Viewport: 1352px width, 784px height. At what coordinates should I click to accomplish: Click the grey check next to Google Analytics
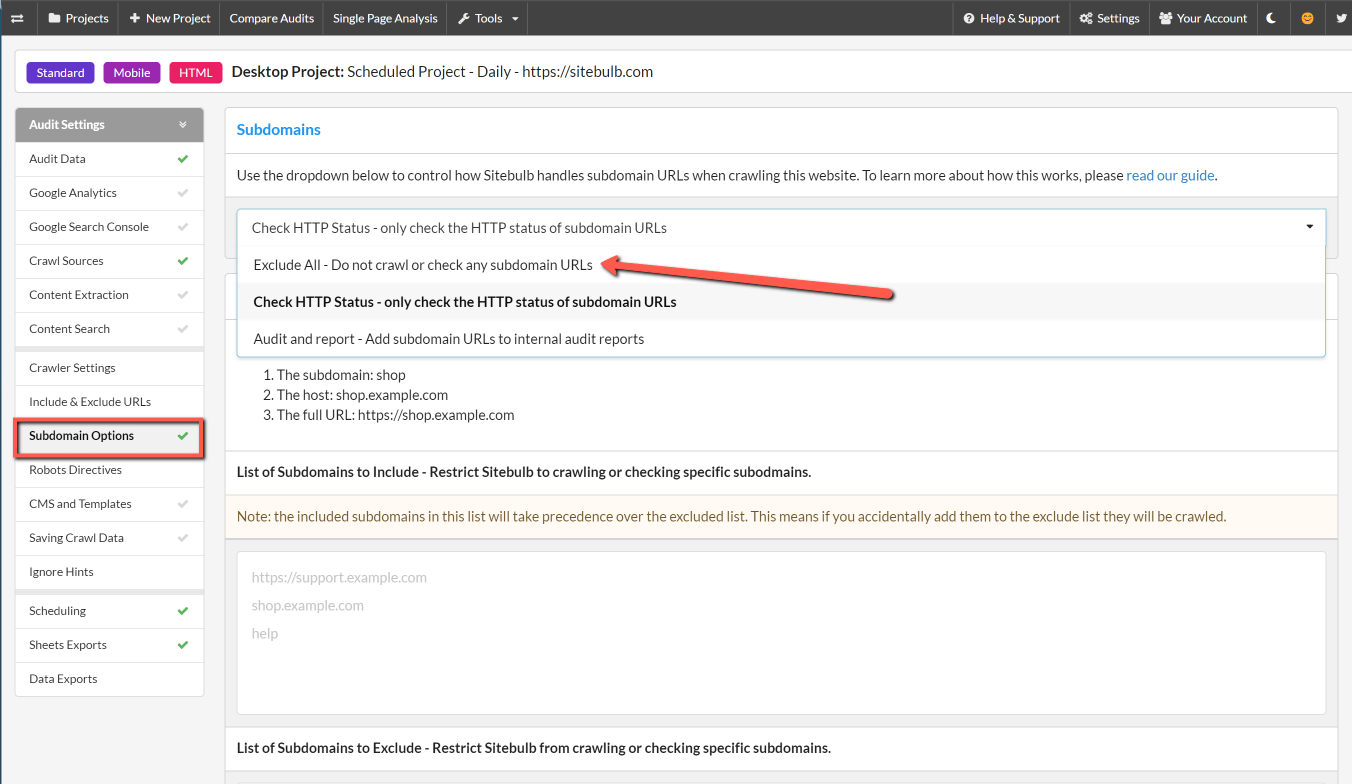pos(182,193)
